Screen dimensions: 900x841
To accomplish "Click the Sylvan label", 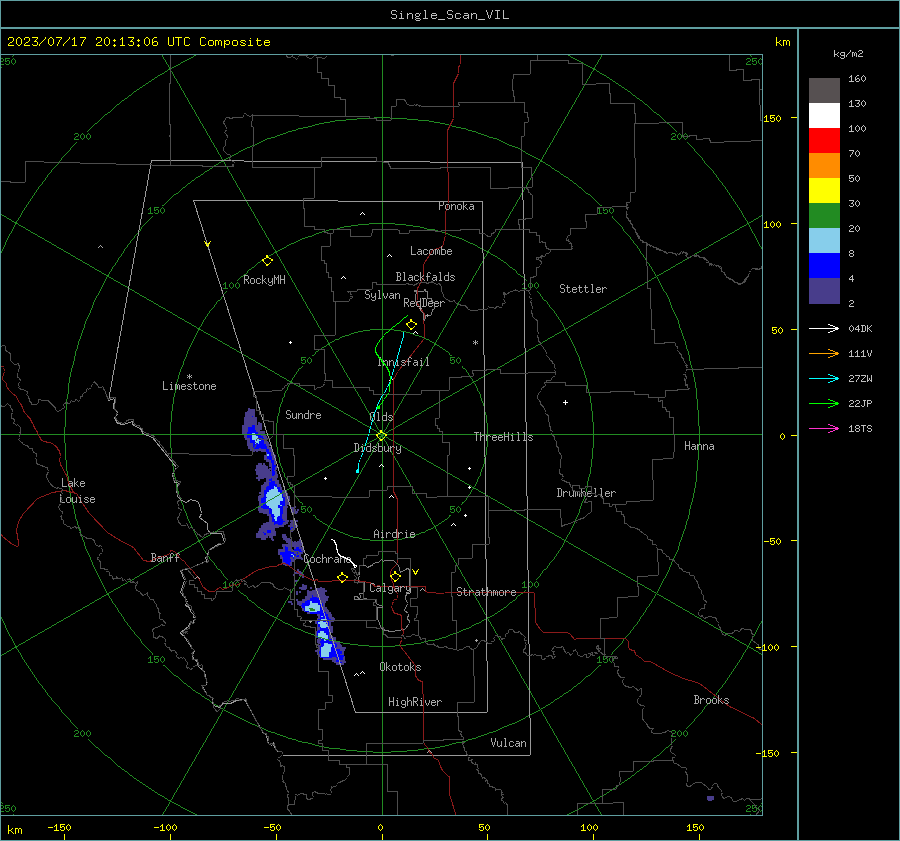I will [382, 296].
